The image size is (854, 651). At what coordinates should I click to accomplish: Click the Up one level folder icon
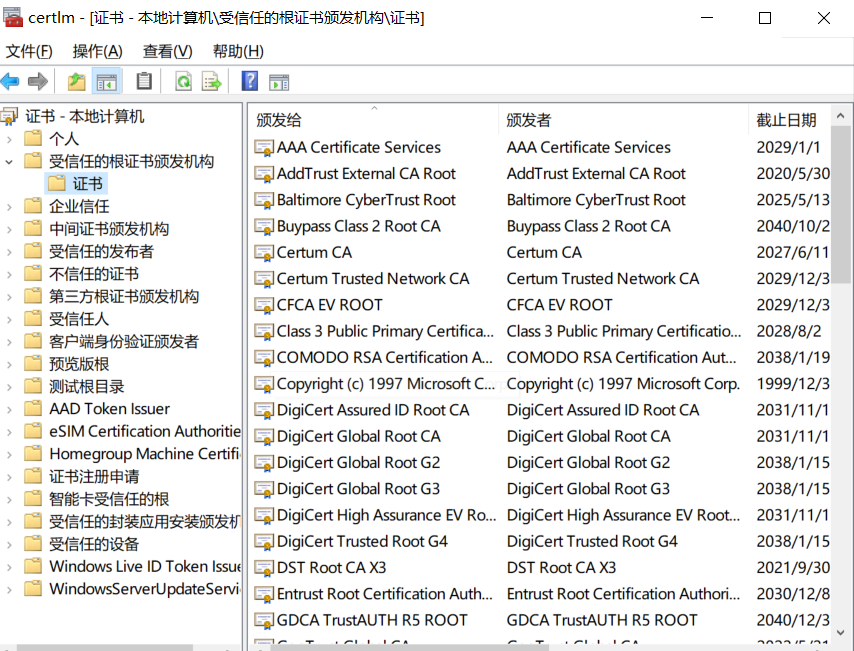[76, 82]
